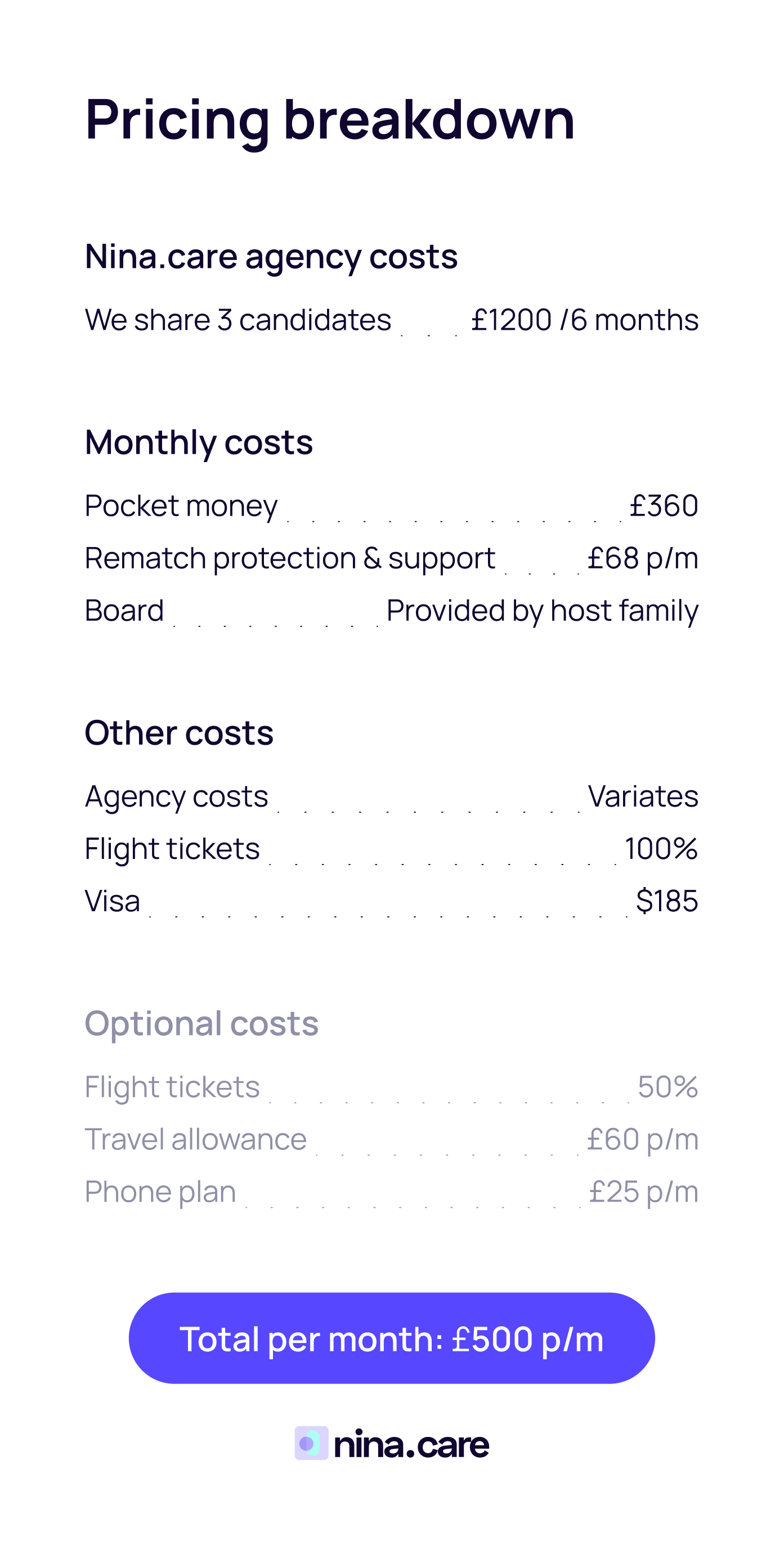Click the Pocket money row label

(x=181, y=505)
